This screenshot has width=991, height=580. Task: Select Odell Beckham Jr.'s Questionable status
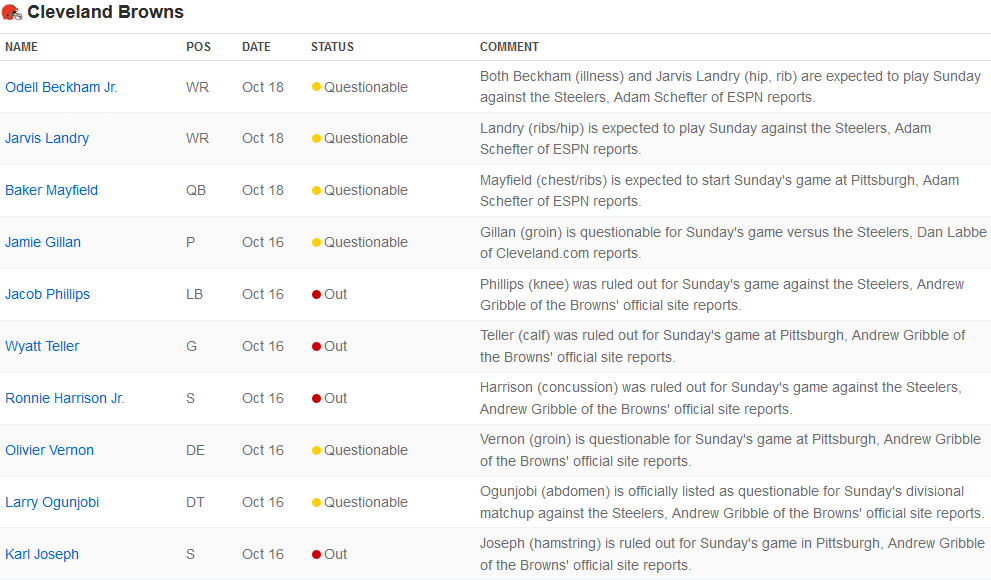360,87
